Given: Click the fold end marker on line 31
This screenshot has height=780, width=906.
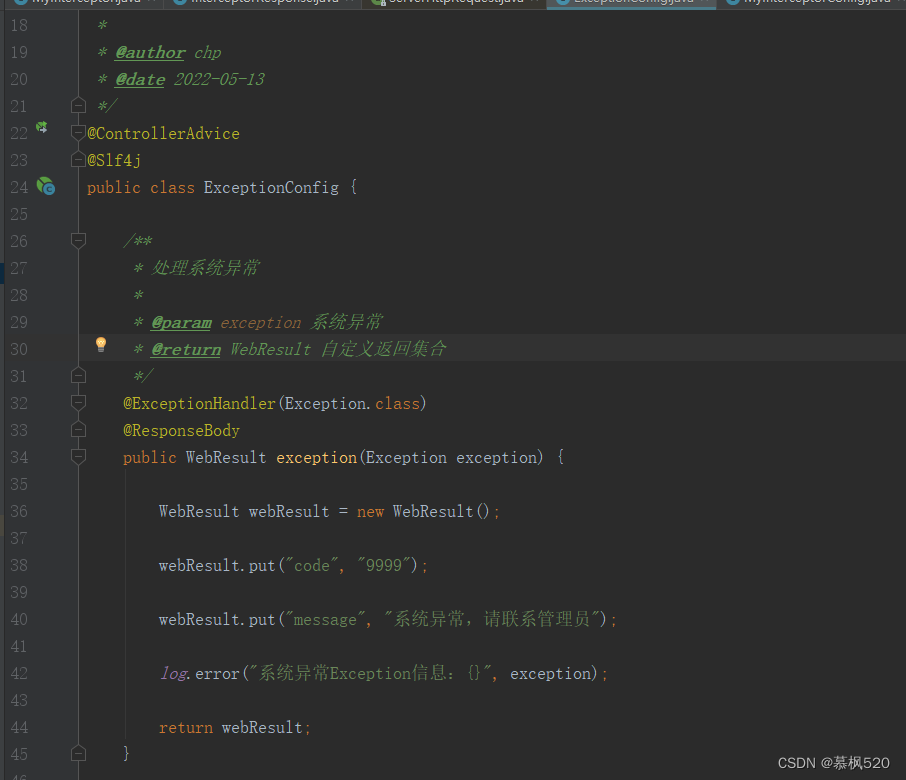Looking at the screenshot, I should (78, 376).
